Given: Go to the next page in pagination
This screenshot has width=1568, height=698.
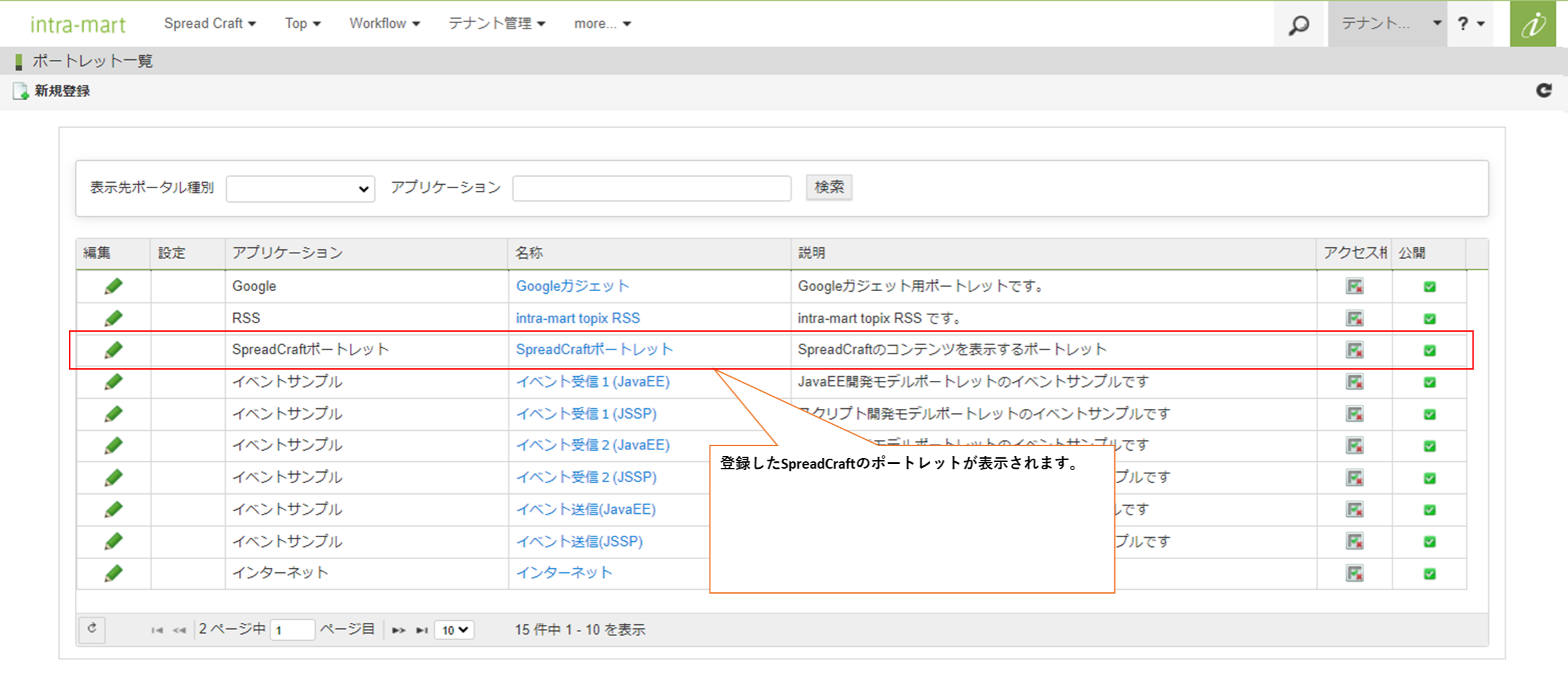Looking at the screenshot, I should click(x=398, y=630).
